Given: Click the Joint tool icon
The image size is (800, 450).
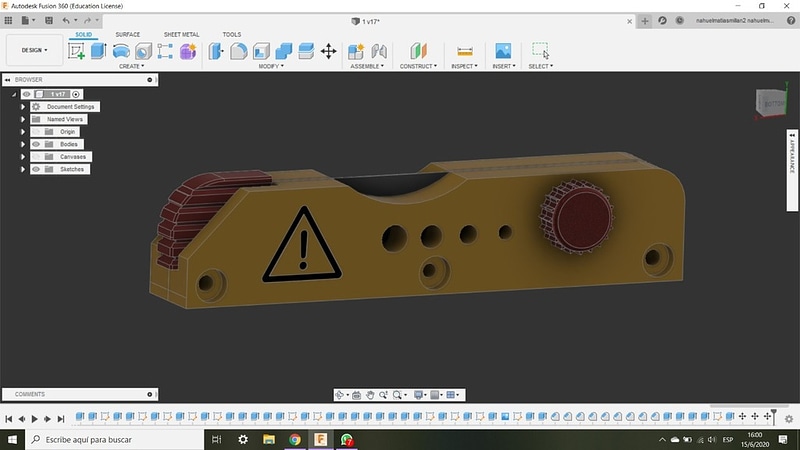Looking at the screenshot, I should pos(379,51).
